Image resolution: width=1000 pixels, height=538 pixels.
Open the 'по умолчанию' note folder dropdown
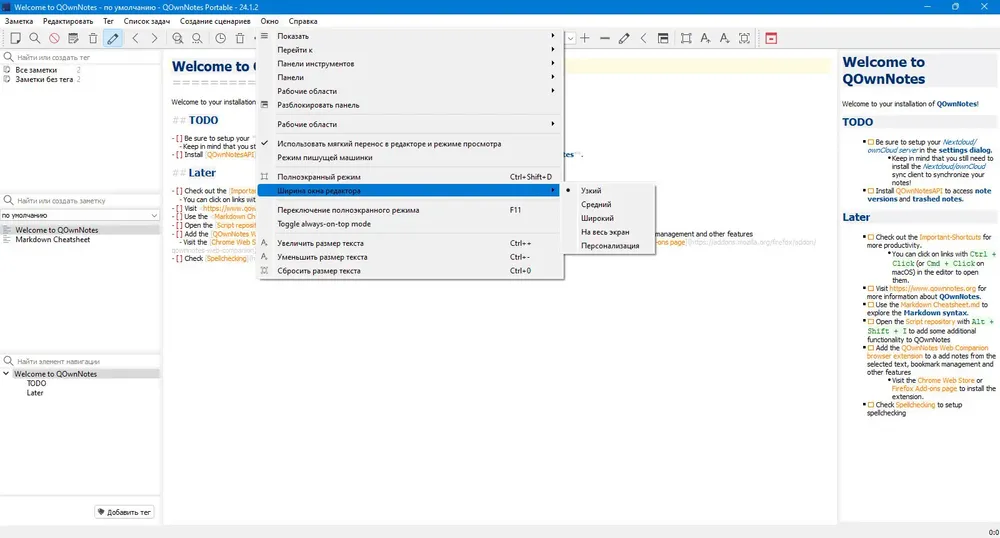pyautogui.click(x=80, y=215)
